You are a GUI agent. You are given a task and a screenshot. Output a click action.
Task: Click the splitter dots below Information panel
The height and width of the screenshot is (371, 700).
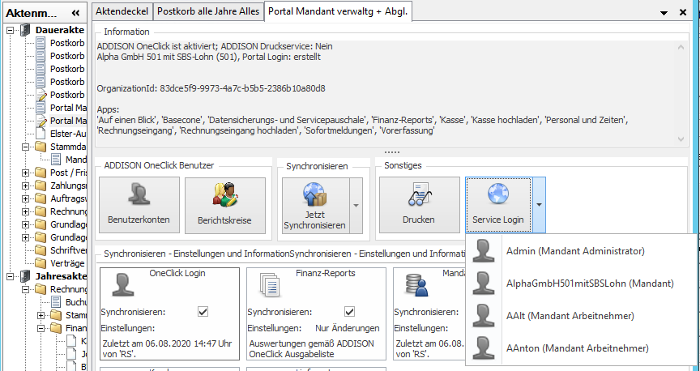[x=392, y=152]
